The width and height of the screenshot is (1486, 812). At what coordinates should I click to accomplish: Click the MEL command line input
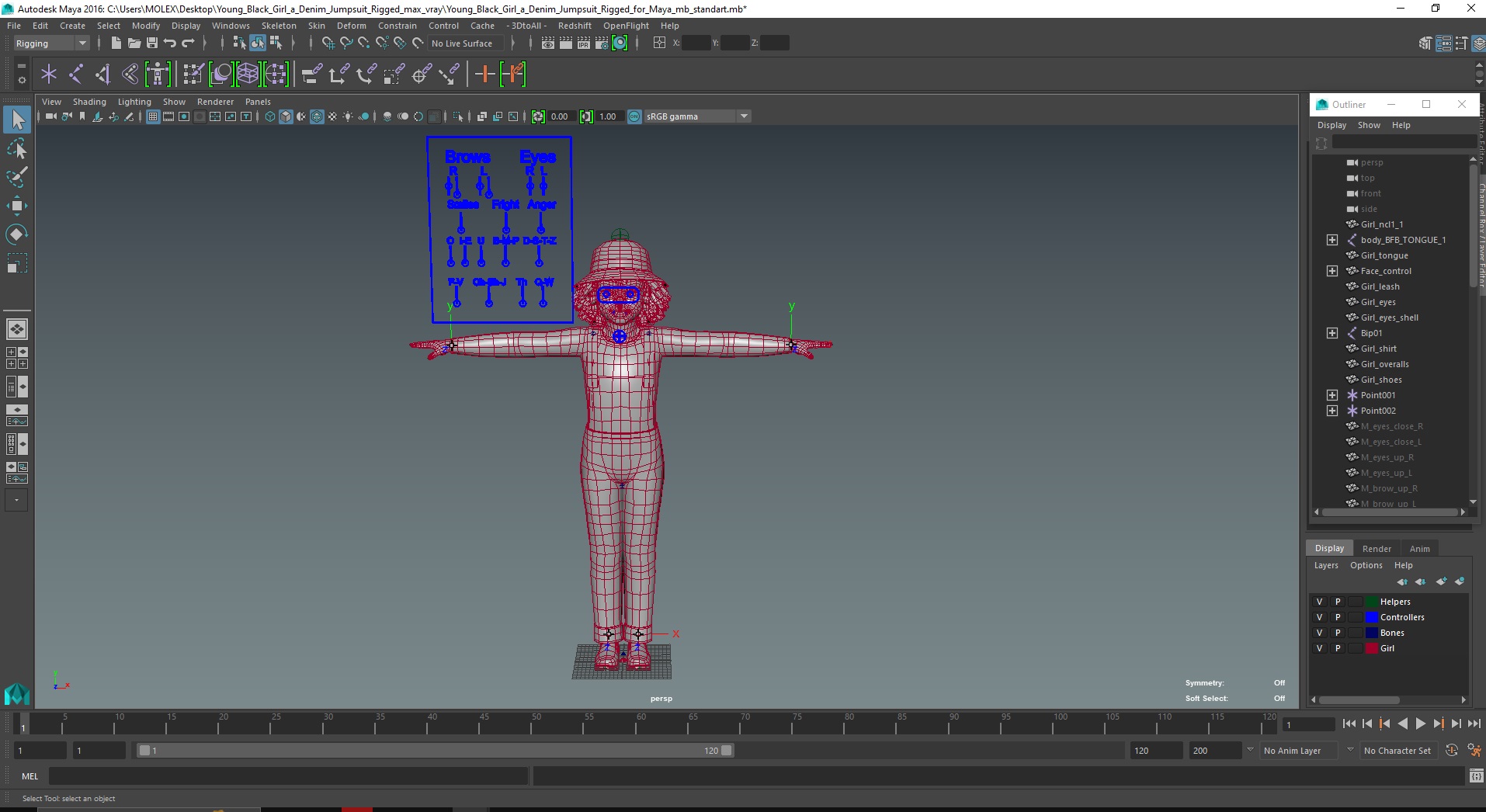[289, 776]
